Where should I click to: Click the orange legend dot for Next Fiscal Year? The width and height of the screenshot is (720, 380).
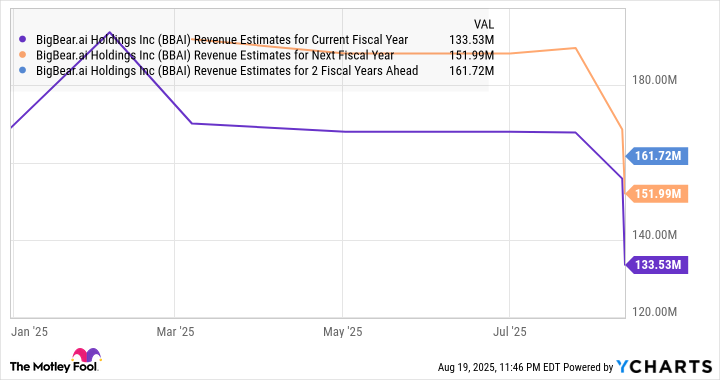click(23, 55)
